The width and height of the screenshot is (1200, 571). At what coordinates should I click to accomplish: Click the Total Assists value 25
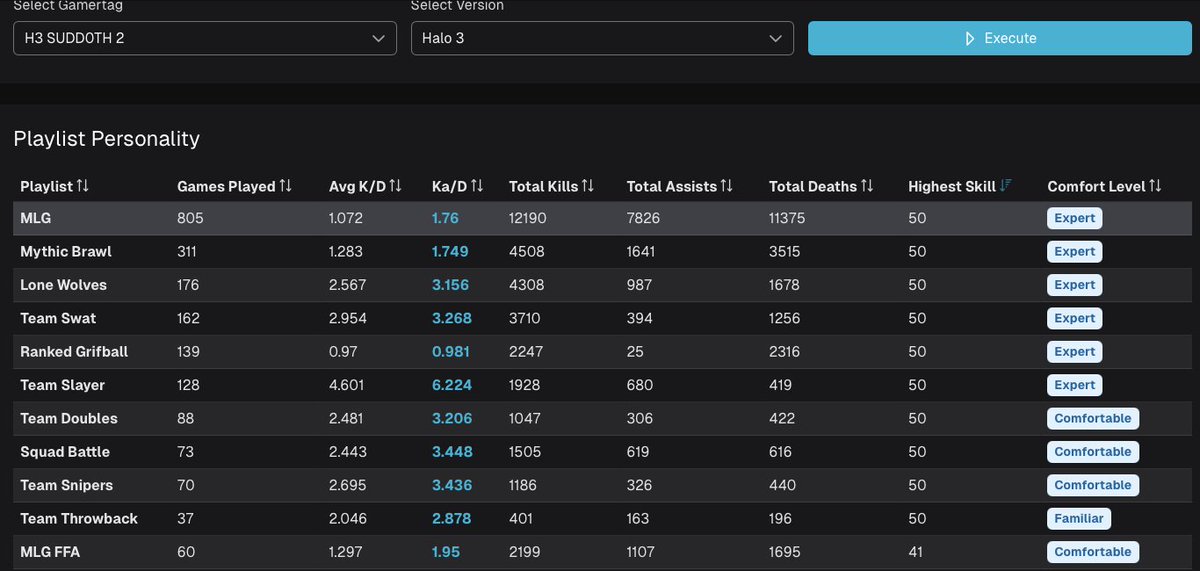635,352
